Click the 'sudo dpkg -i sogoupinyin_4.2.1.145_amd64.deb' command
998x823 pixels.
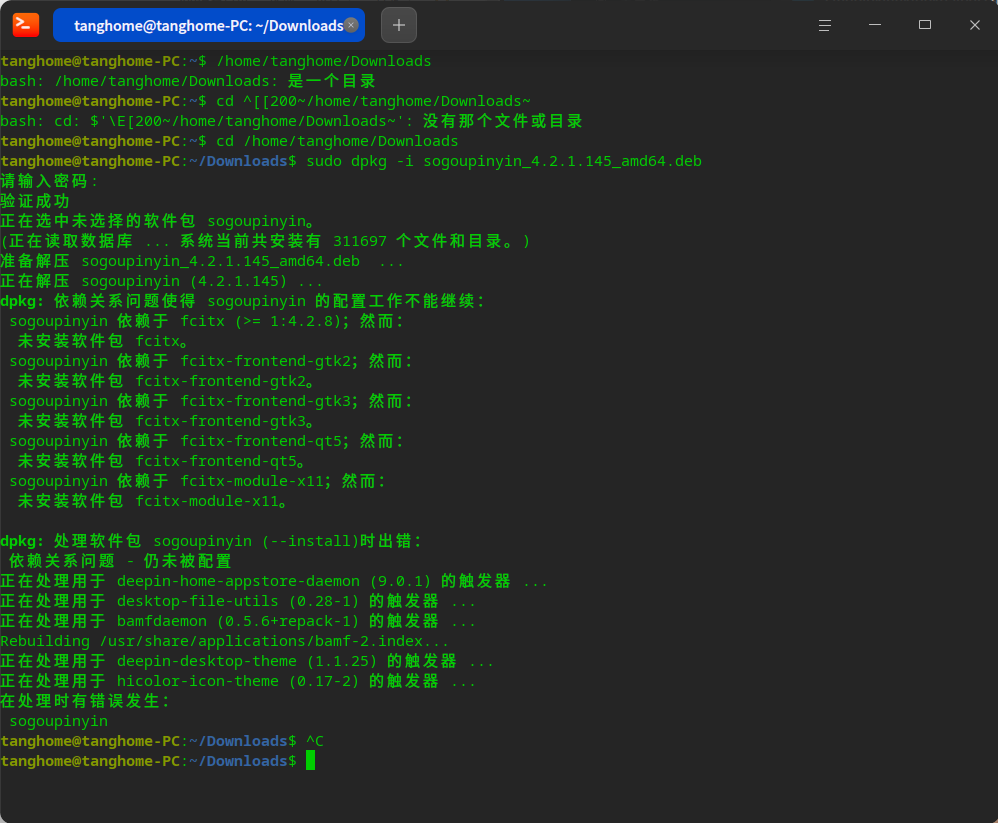pyautogui.click(x=503, y=161)
